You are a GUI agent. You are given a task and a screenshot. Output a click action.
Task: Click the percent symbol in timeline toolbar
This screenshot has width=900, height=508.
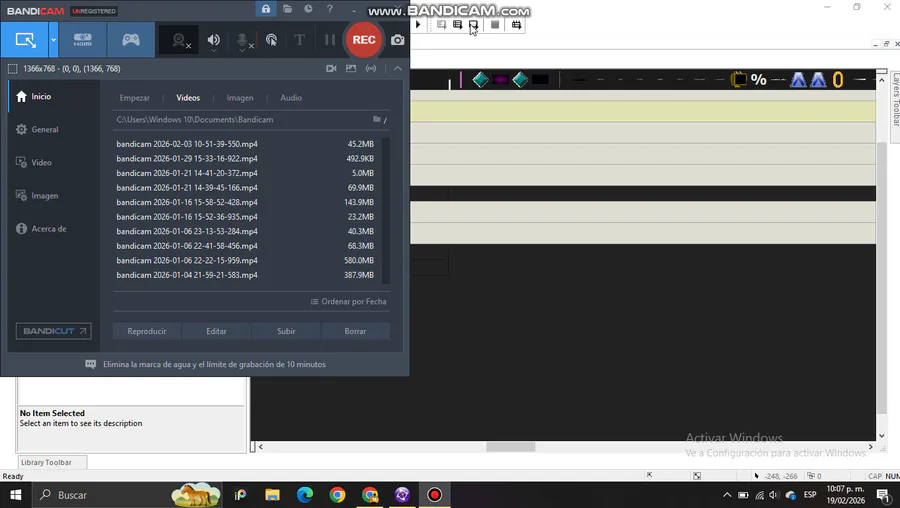[x=758, y=80]
